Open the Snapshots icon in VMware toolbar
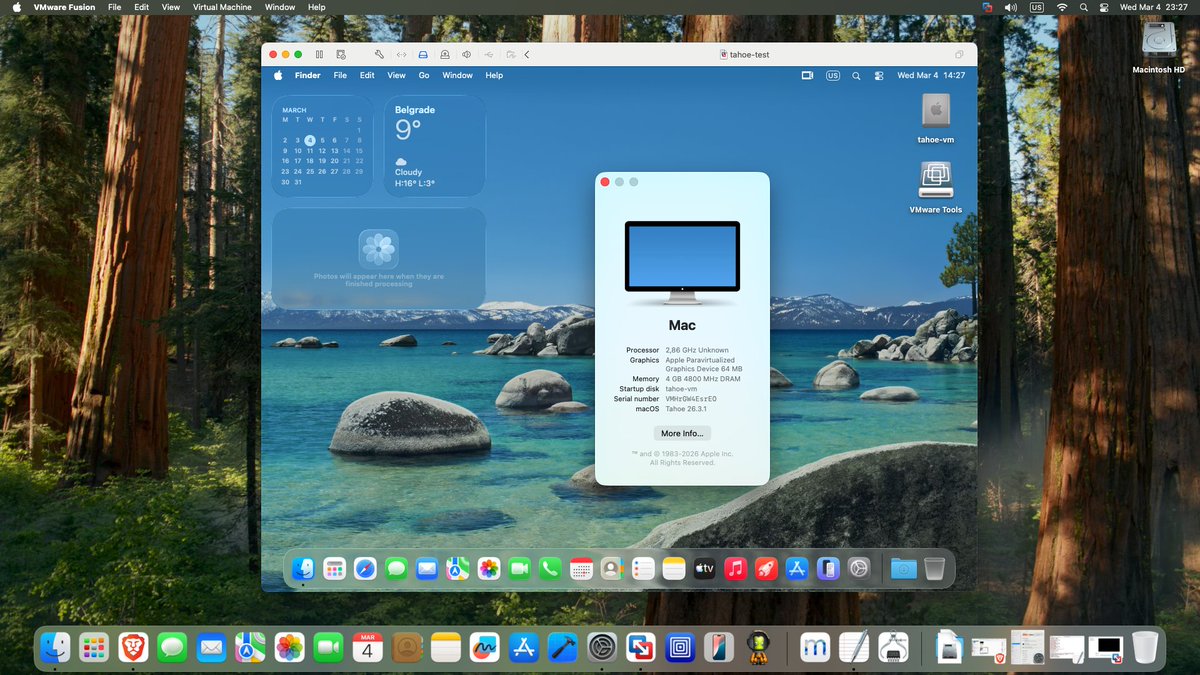Screen dimensions: 1200x675 coord(342,55)
